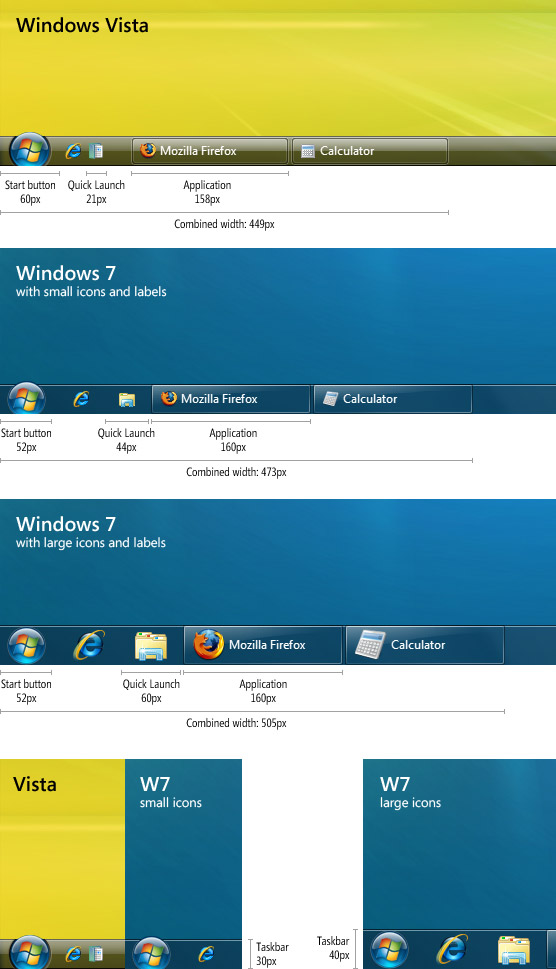This screenshot has width=556, height=969.
Task: Click the Vista Quick Launch switch windows icon
Action: 96,151
